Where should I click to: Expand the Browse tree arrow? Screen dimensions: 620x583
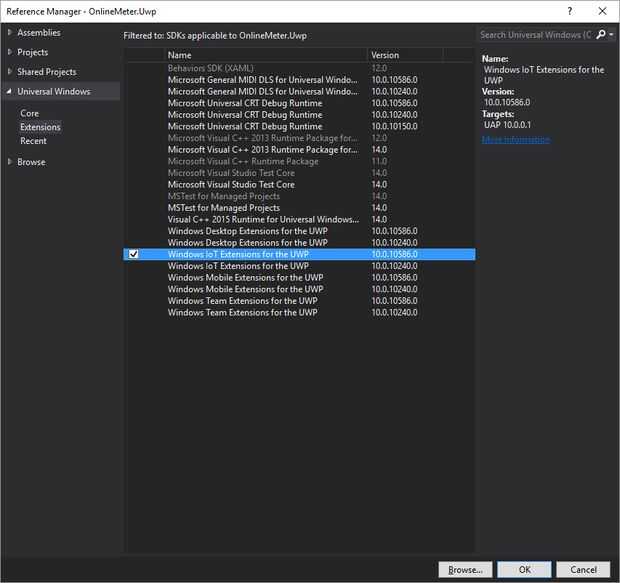point(9,161)
